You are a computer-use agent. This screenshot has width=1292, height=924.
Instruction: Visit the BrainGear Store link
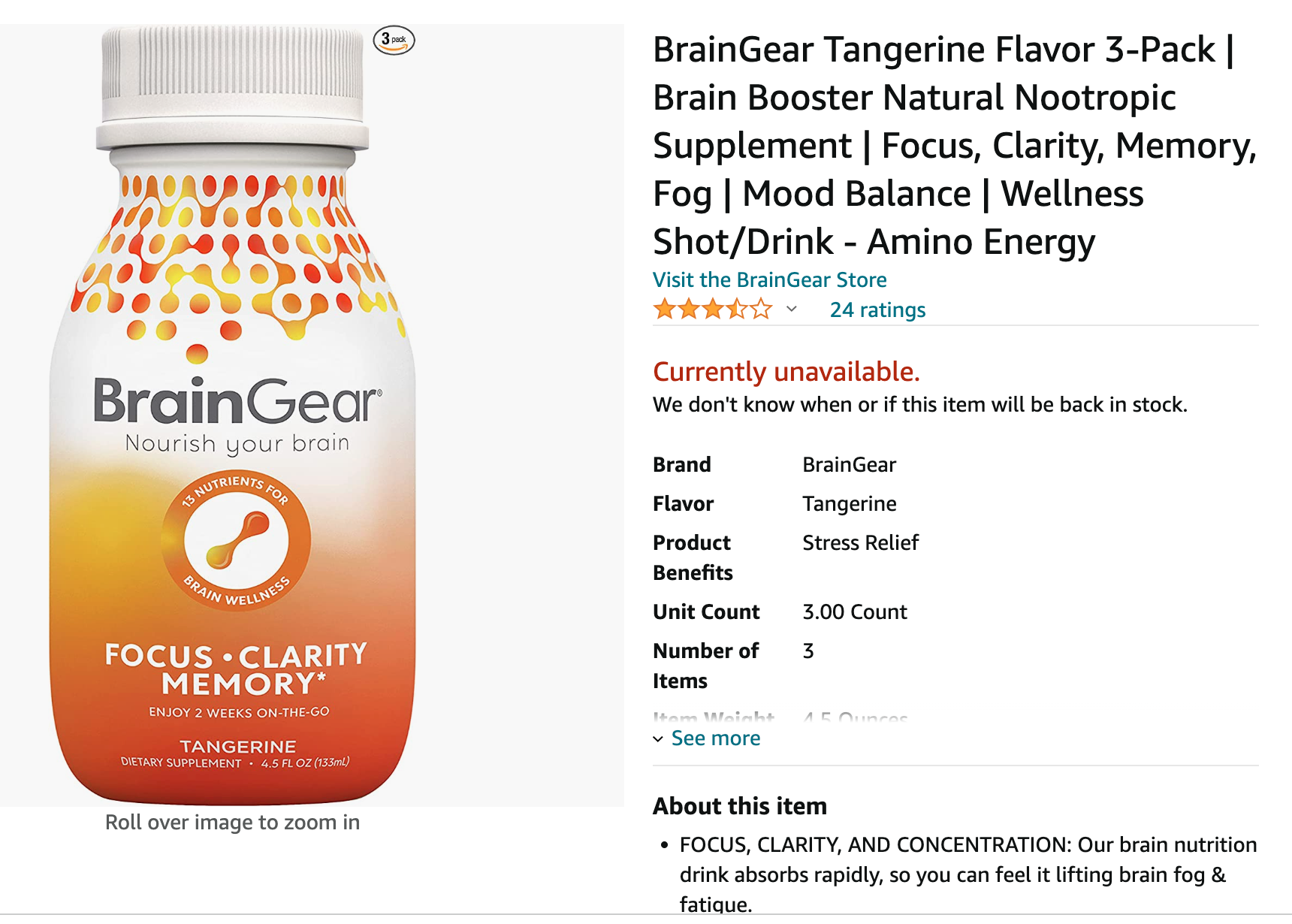point(769,279)
